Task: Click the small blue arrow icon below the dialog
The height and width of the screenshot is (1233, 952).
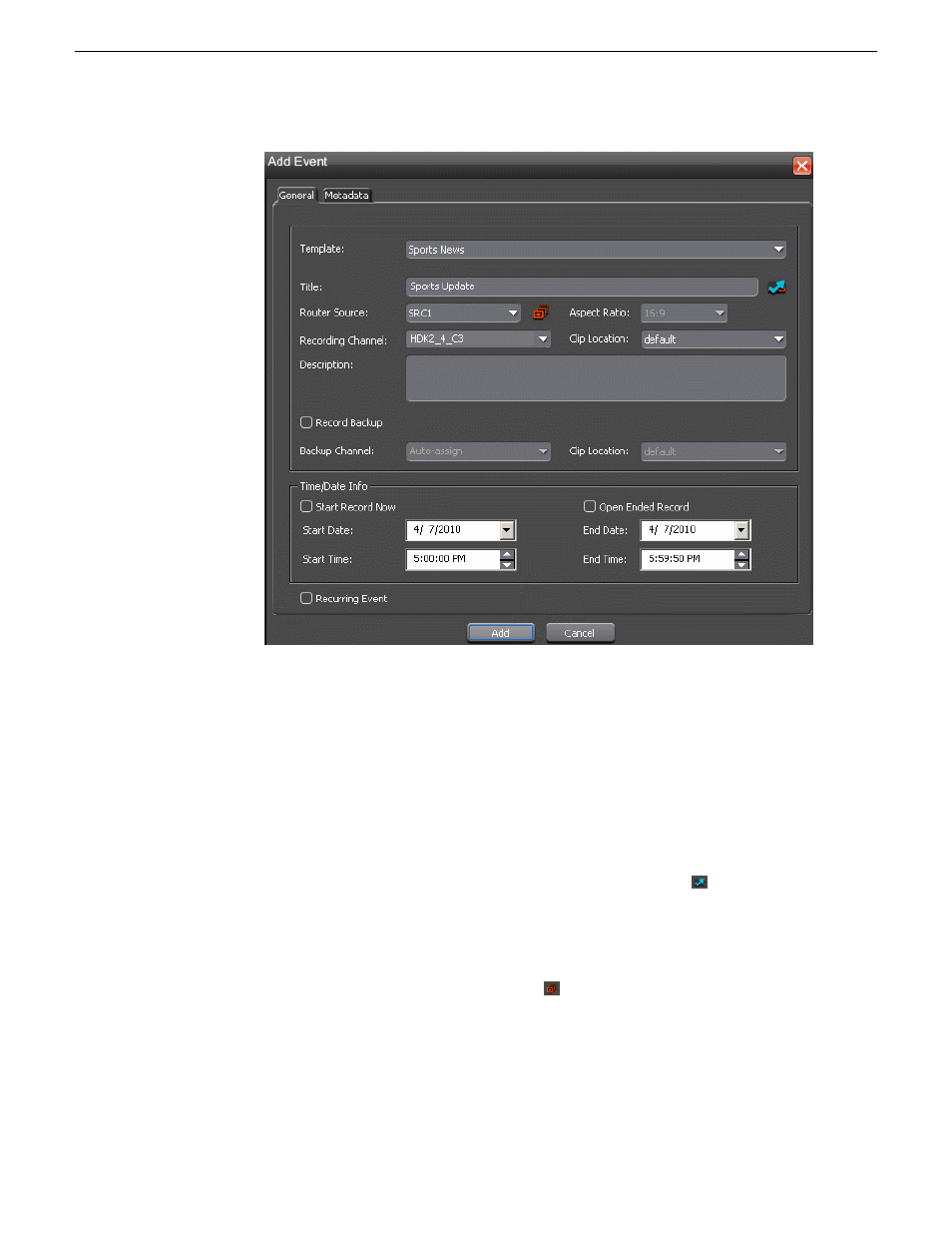Action: 700,882
